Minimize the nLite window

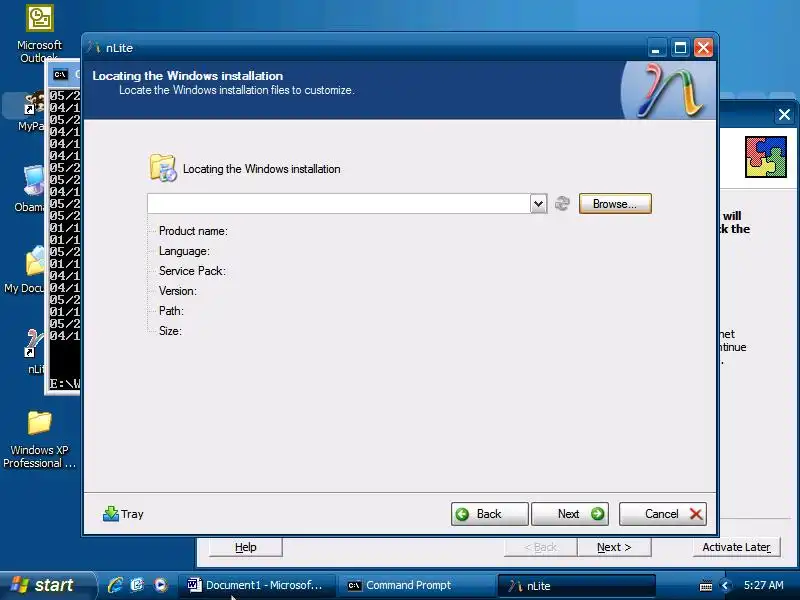tap(656, 48)
